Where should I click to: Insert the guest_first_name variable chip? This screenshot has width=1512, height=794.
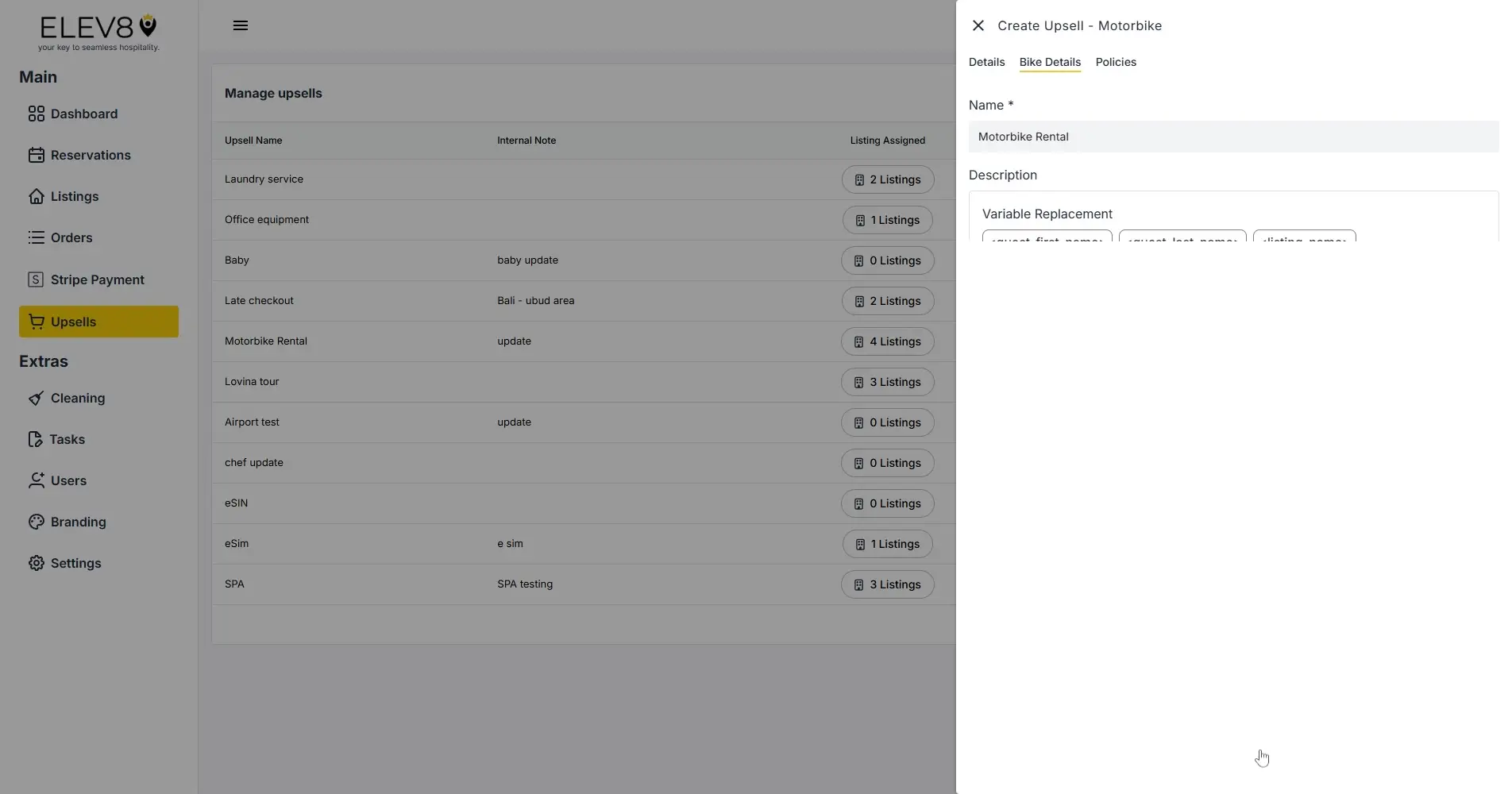1046,241
